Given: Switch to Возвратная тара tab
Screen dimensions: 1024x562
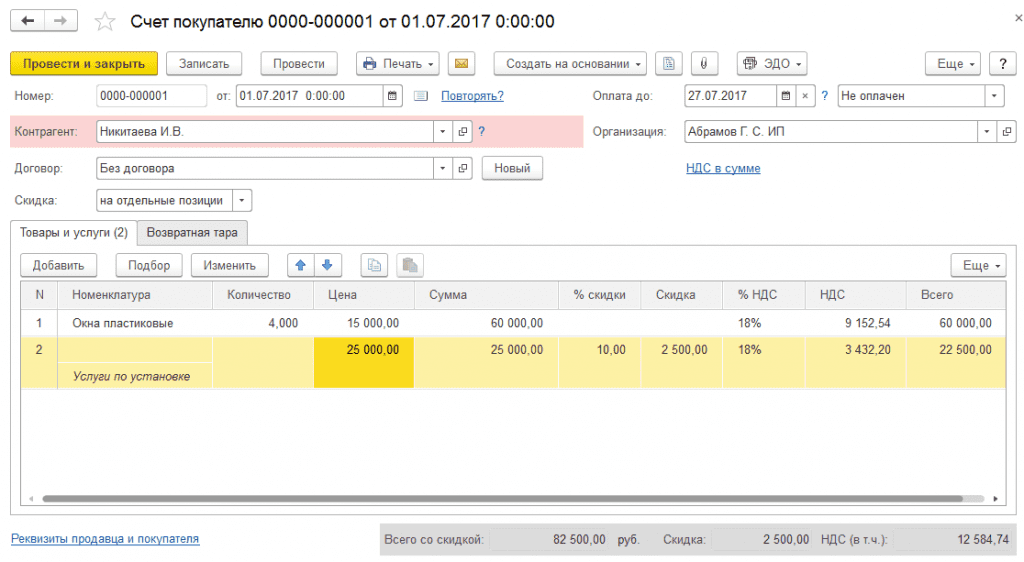Looking at the screenshot, I should point(192,233).
